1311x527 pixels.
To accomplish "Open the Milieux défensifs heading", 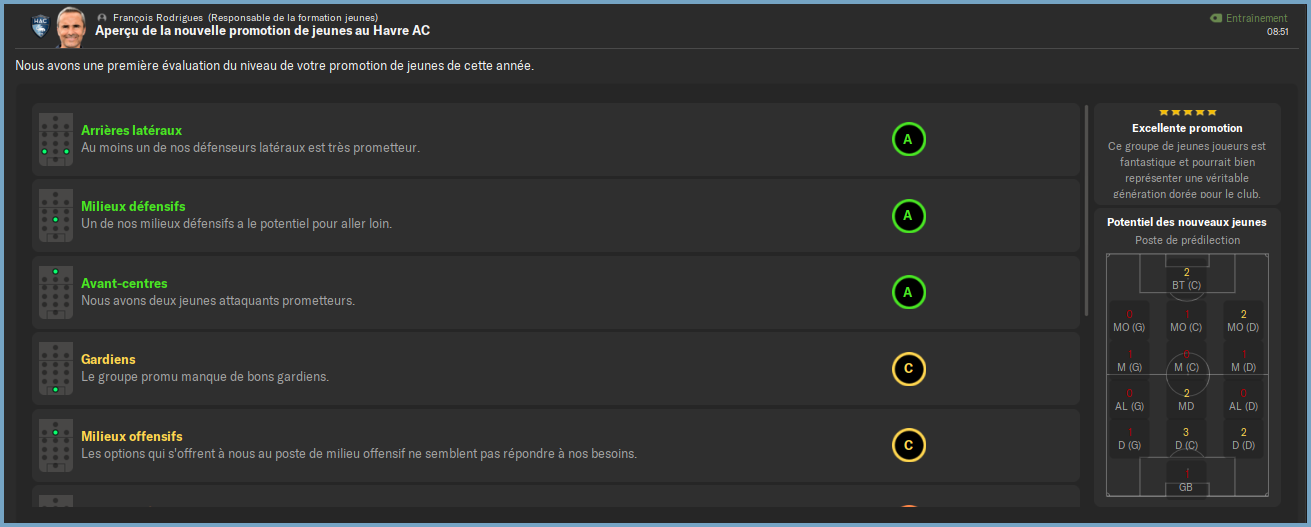I will click(133, 207).
